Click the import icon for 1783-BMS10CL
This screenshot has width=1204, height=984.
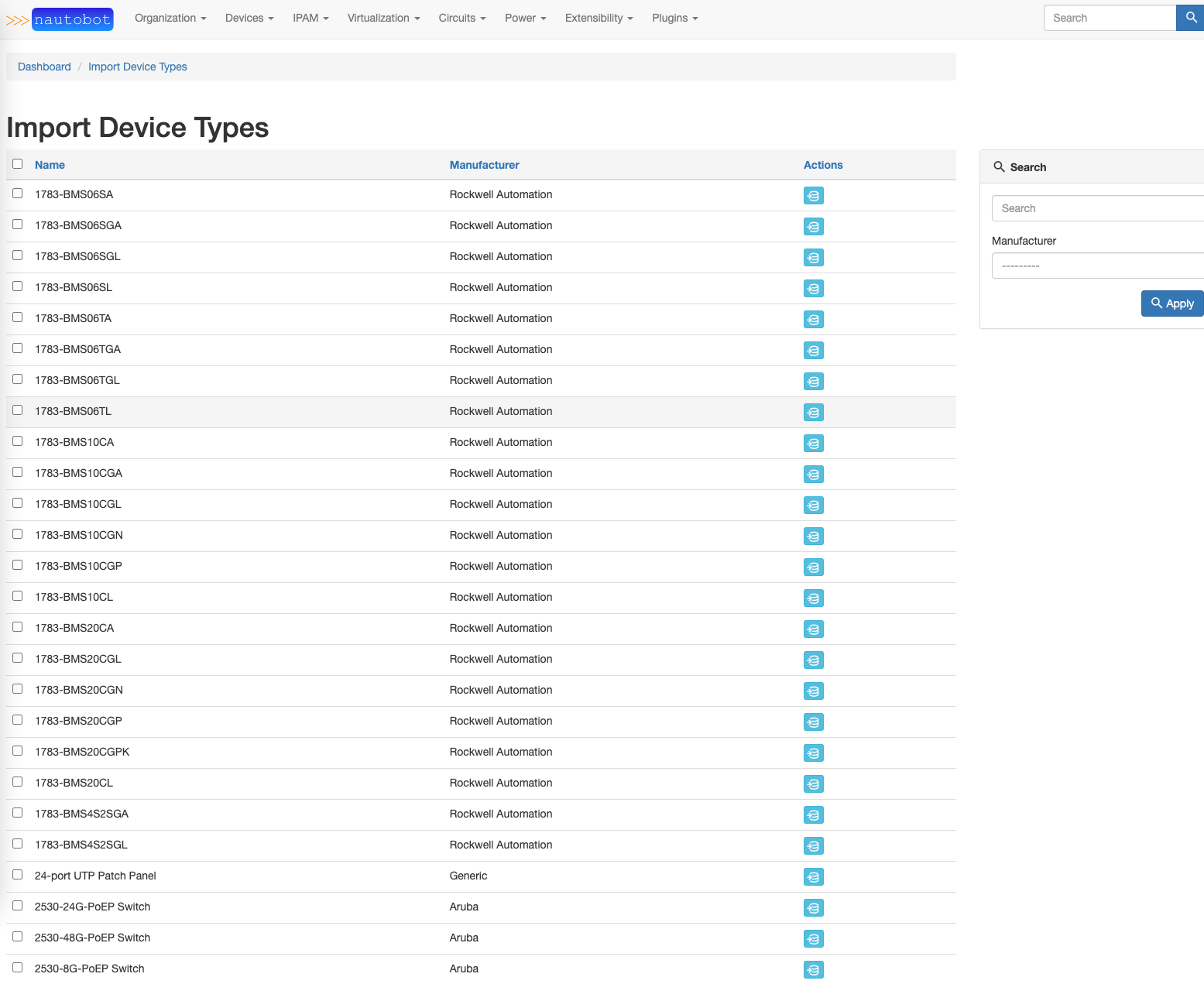point(813,598)
